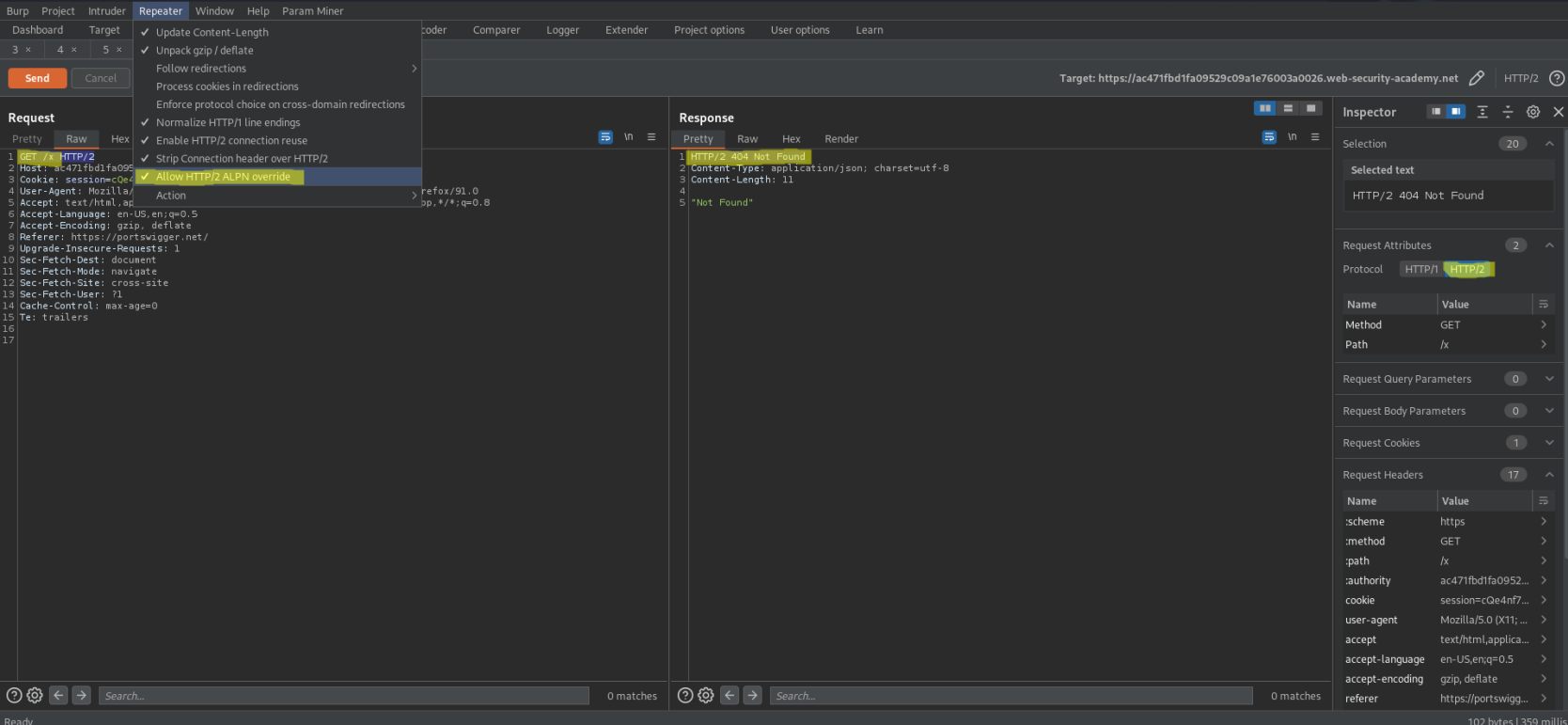1568x725 pixels.
Task: Open Response pane hamburger menu
Action: coord(1315,137)
